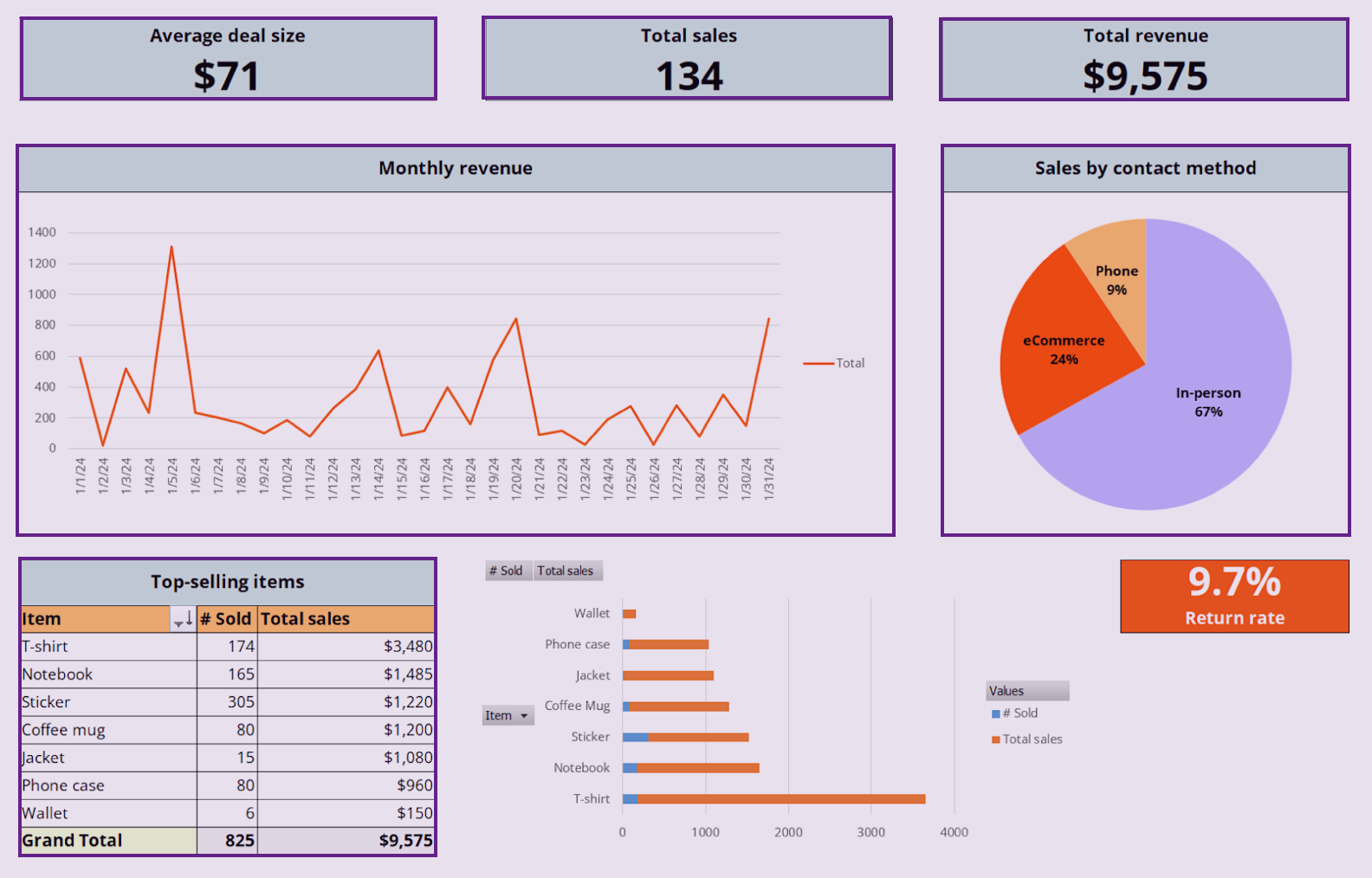Click the $1,080 Jacket sales cell
This screenshot has width=1372, height=878.
(x=346, y=758)
